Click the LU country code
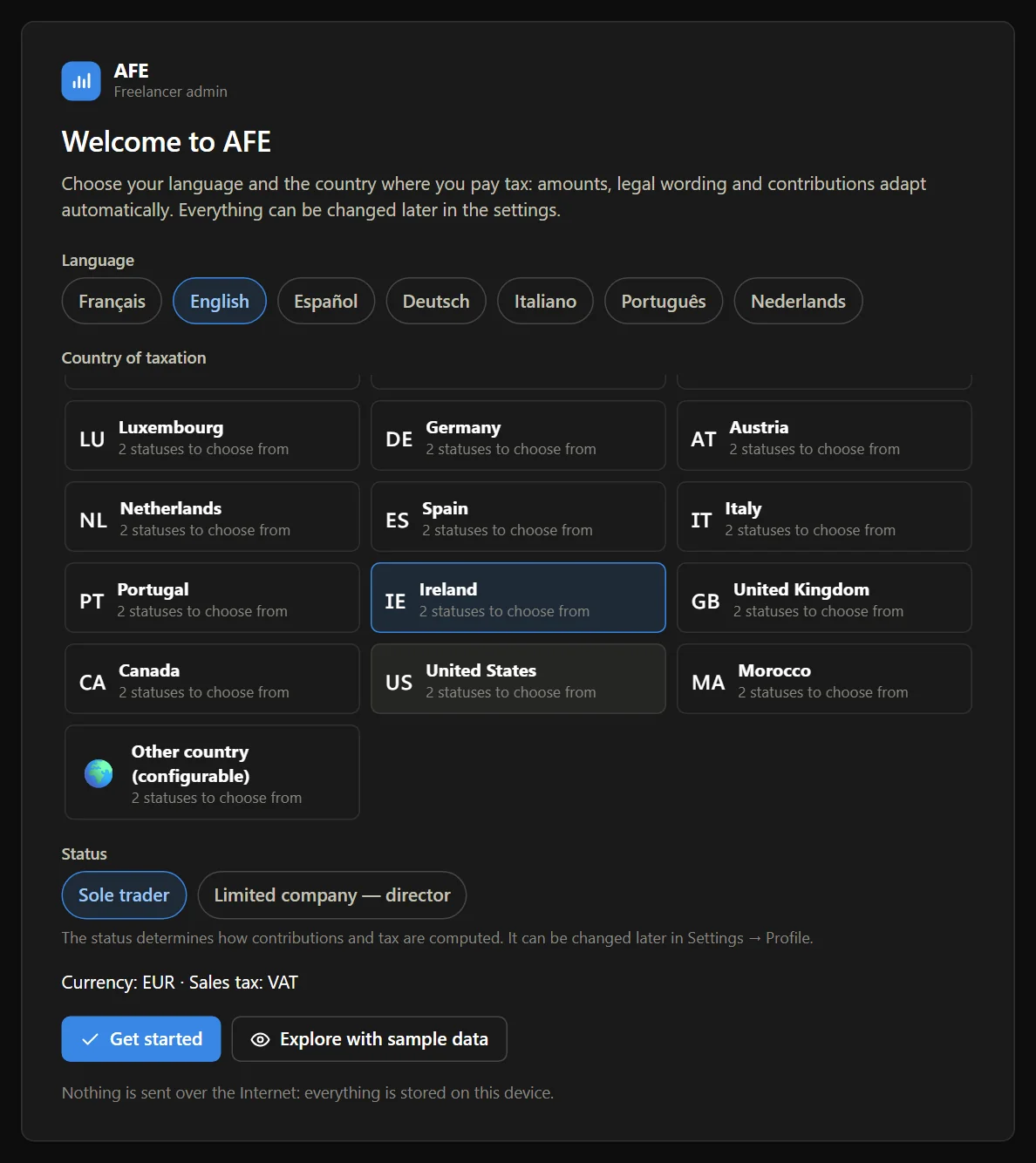This screenshot has width=1036, height=1163. tap(92, 439)
